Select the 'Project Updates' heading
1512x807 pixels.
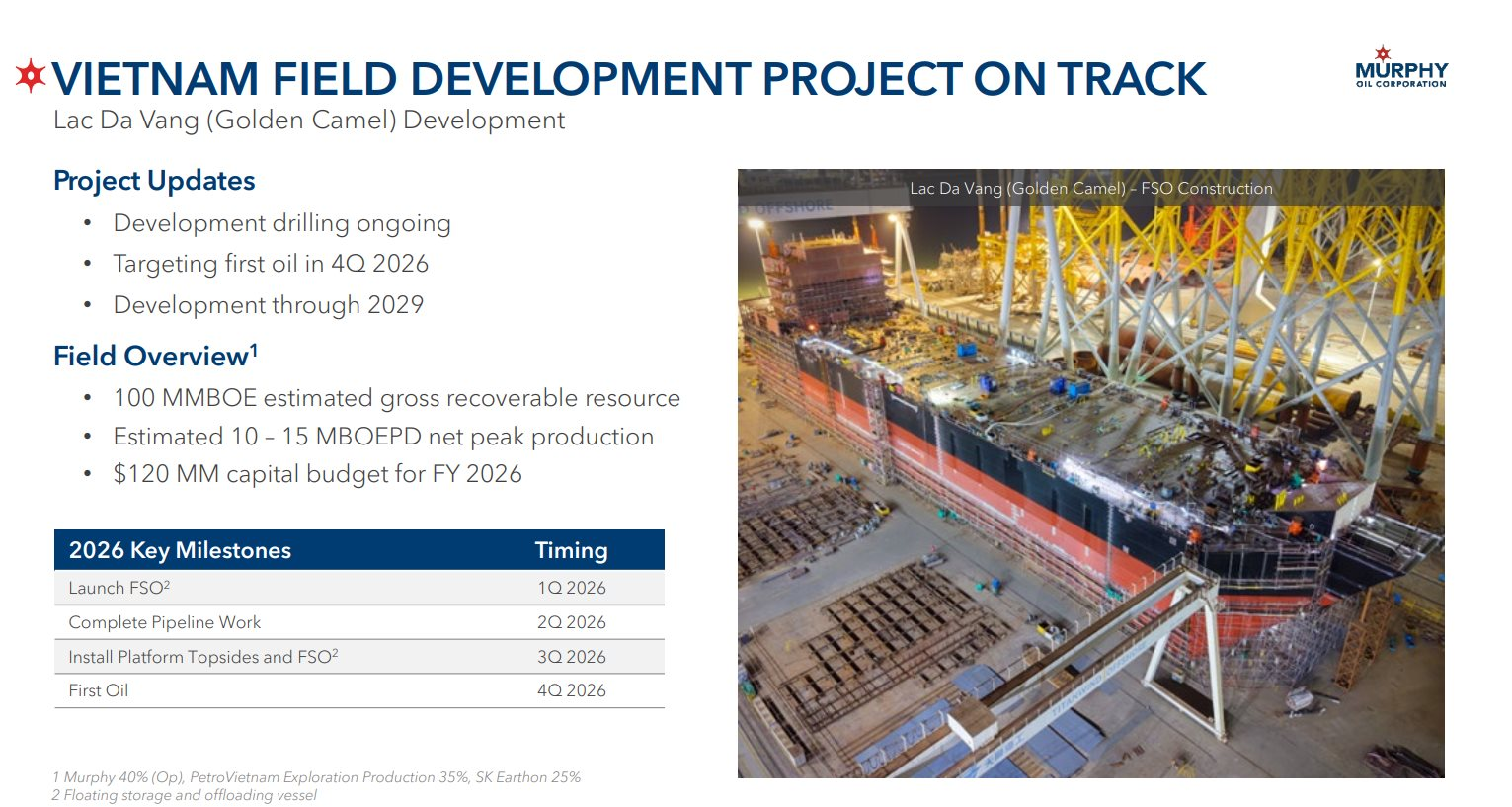(x=154, y=181)
